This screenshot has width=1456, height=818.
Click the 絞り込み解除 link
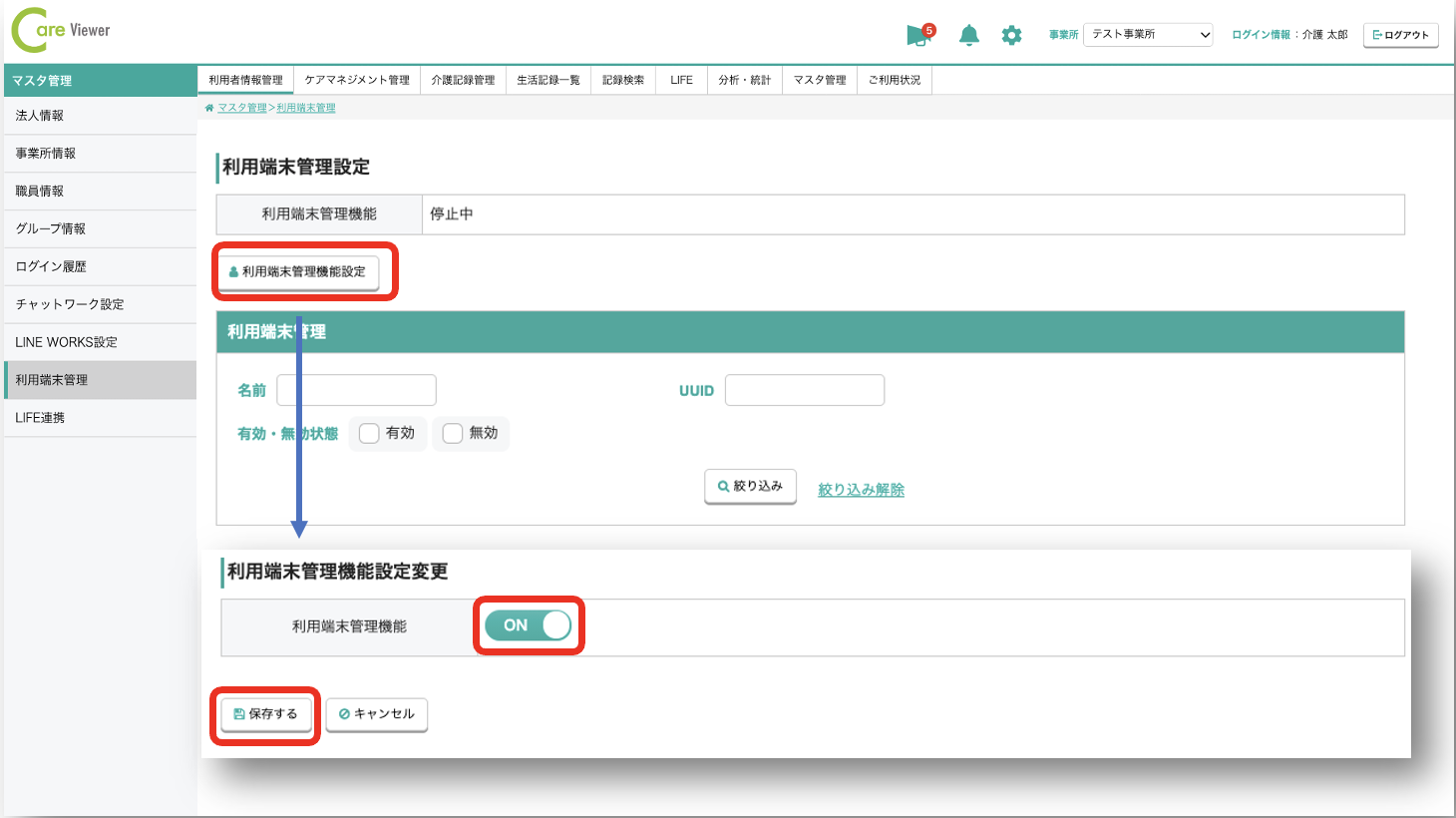click(861, 490)
